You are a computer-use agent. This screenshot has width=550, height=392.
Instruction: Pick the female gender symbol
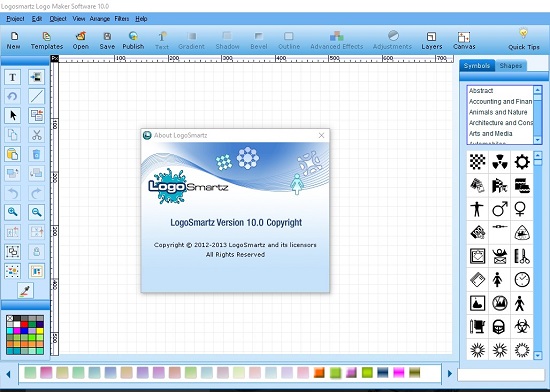click(x=520, y=209)
